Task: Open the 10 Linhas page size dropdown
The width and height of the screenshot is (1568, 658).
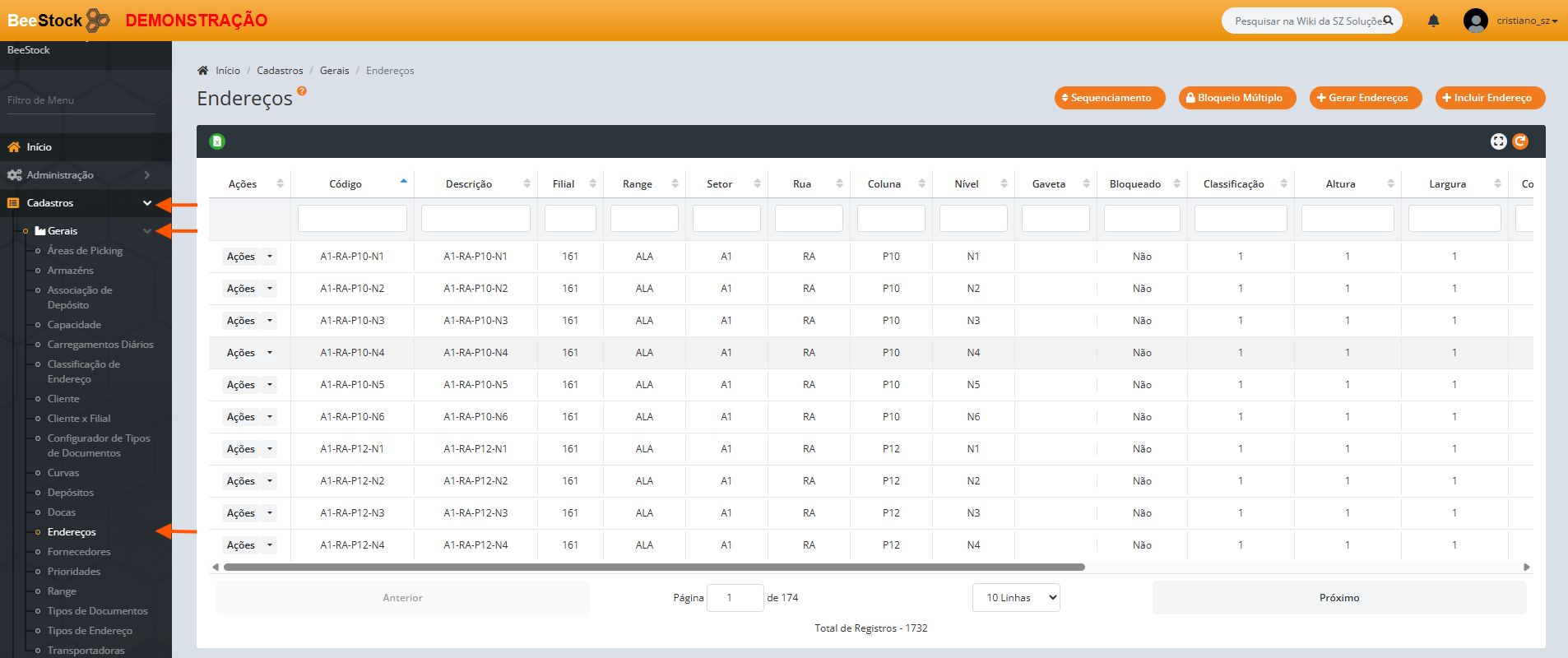Action: (1016, 598)
